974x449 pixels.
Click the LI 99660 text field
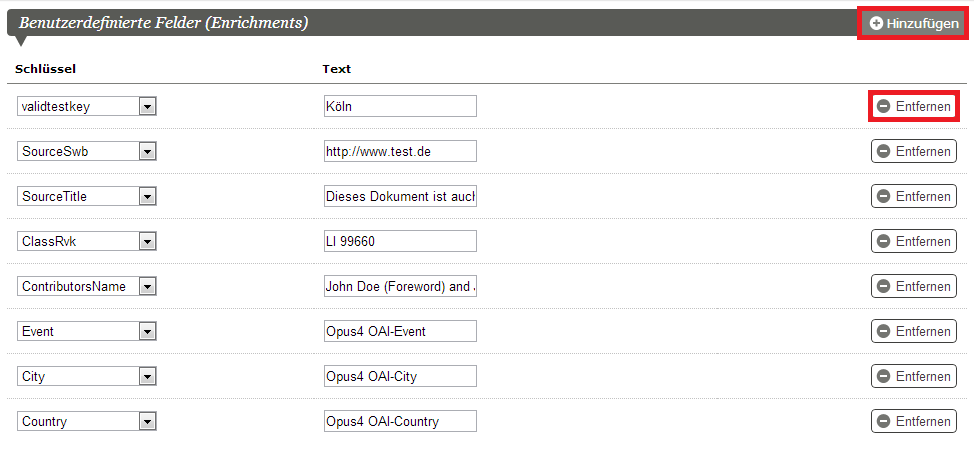pos(400,241)
